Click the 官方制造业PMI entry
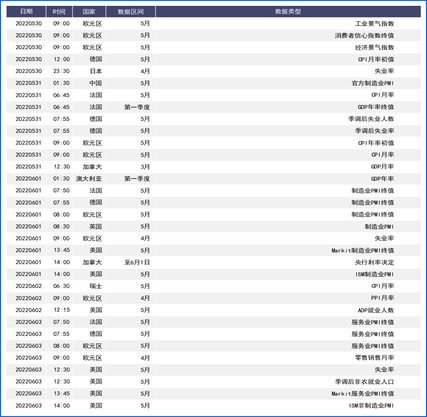427x417 pixels. pyautogui.click(x=373, y=83)
